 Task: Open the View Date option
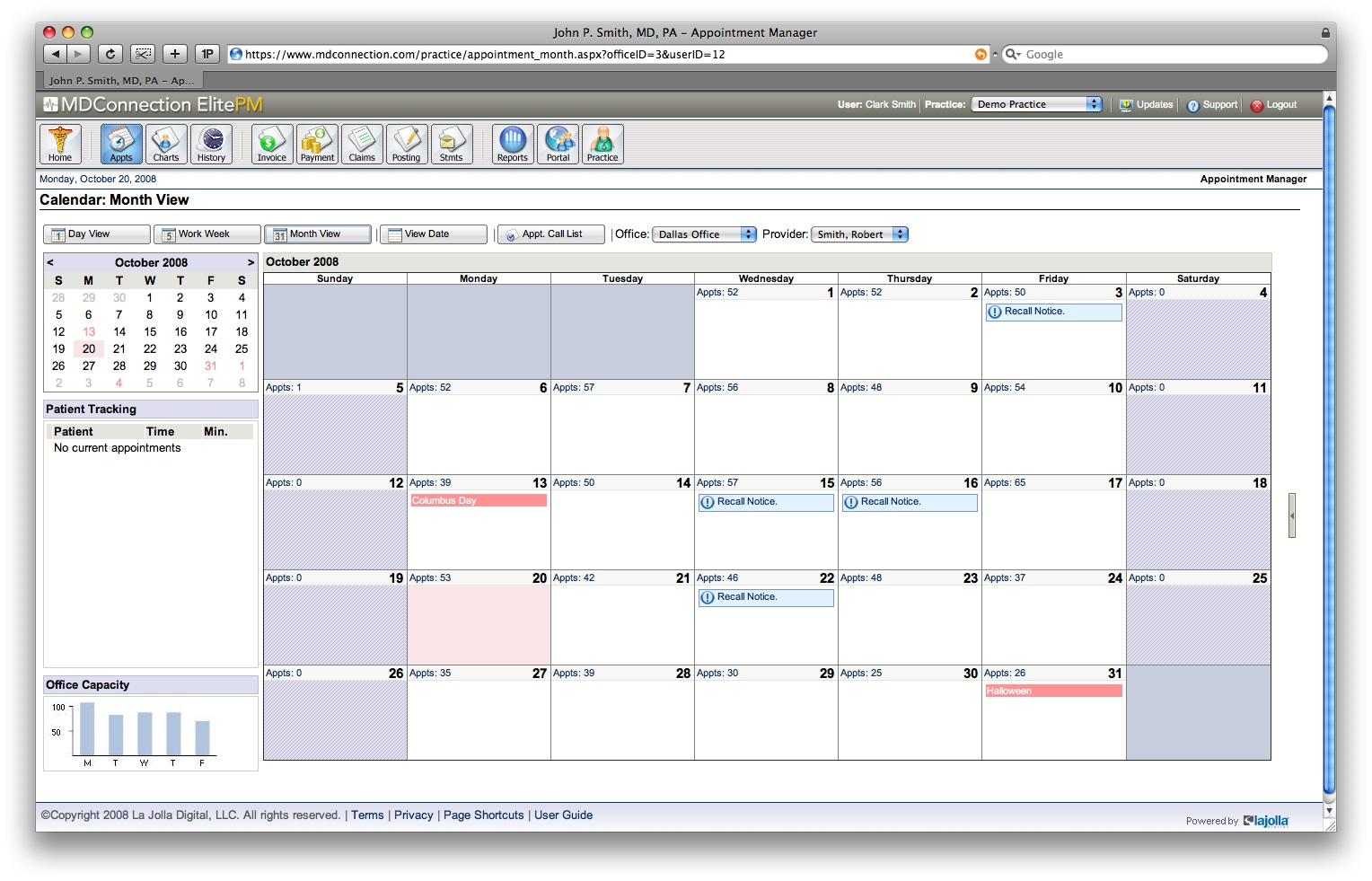(434, 234)
